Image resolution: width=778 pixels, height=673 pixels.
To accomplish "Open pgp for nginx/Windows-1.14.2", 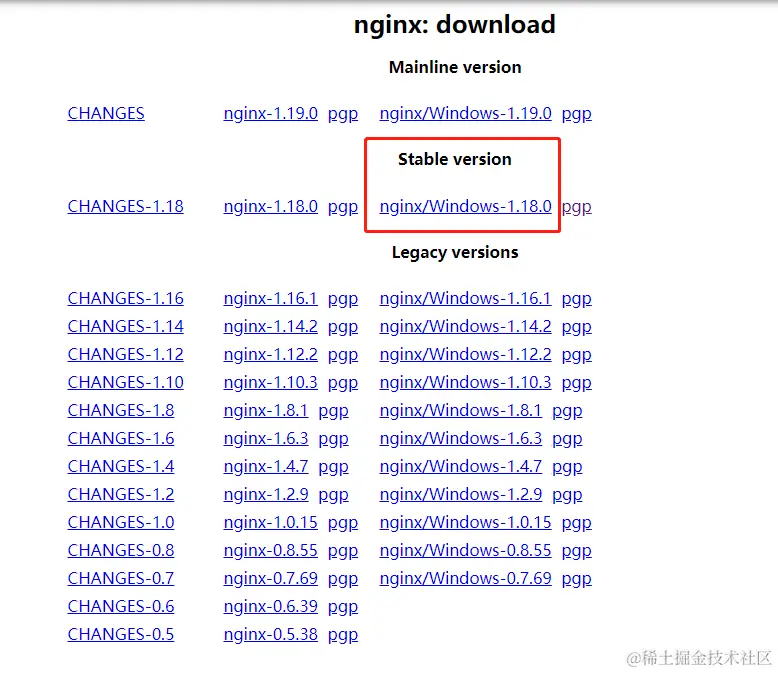I will point(577,328).
